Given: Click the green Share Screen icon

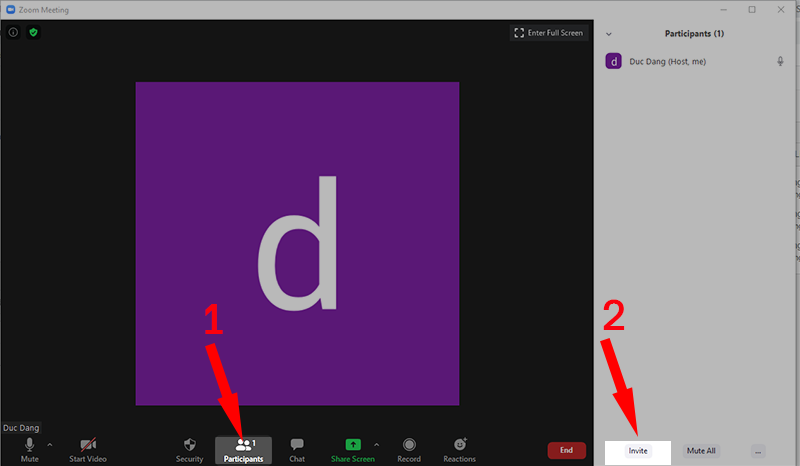Looking at the screenshot, I should 353,444.
